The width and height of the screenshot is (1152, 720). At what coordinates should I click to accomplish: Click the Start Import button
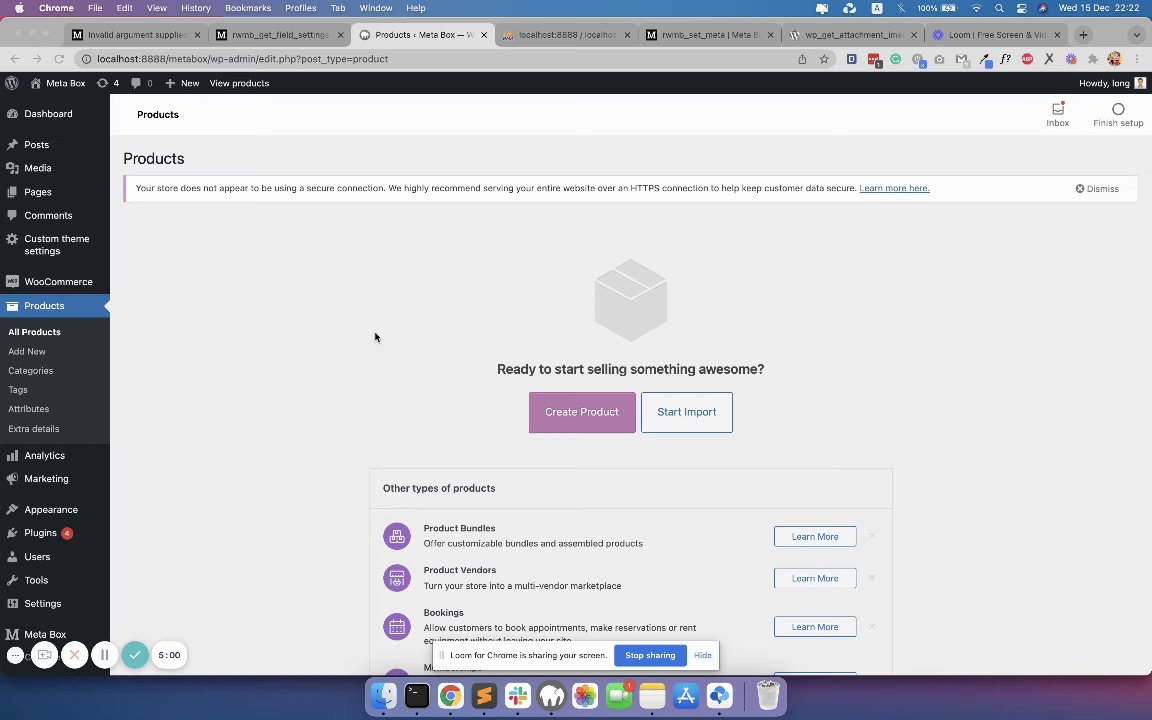[686, 412]
